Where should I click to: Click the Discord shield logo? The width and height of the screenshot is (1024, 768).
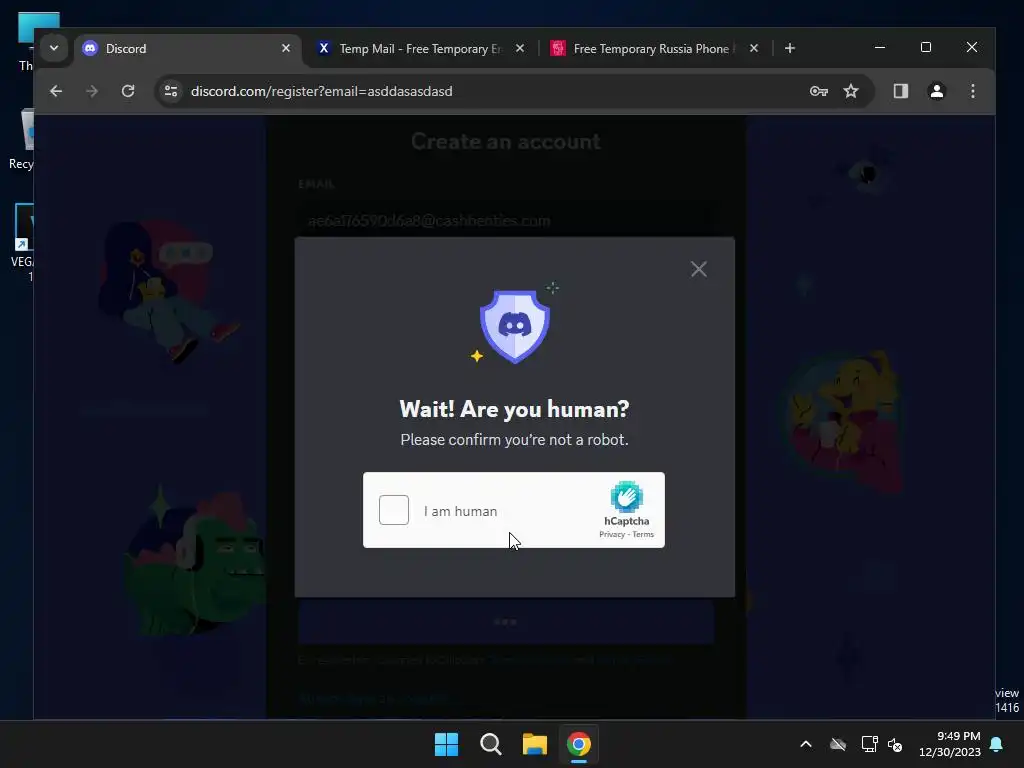(x=515, y=325)
